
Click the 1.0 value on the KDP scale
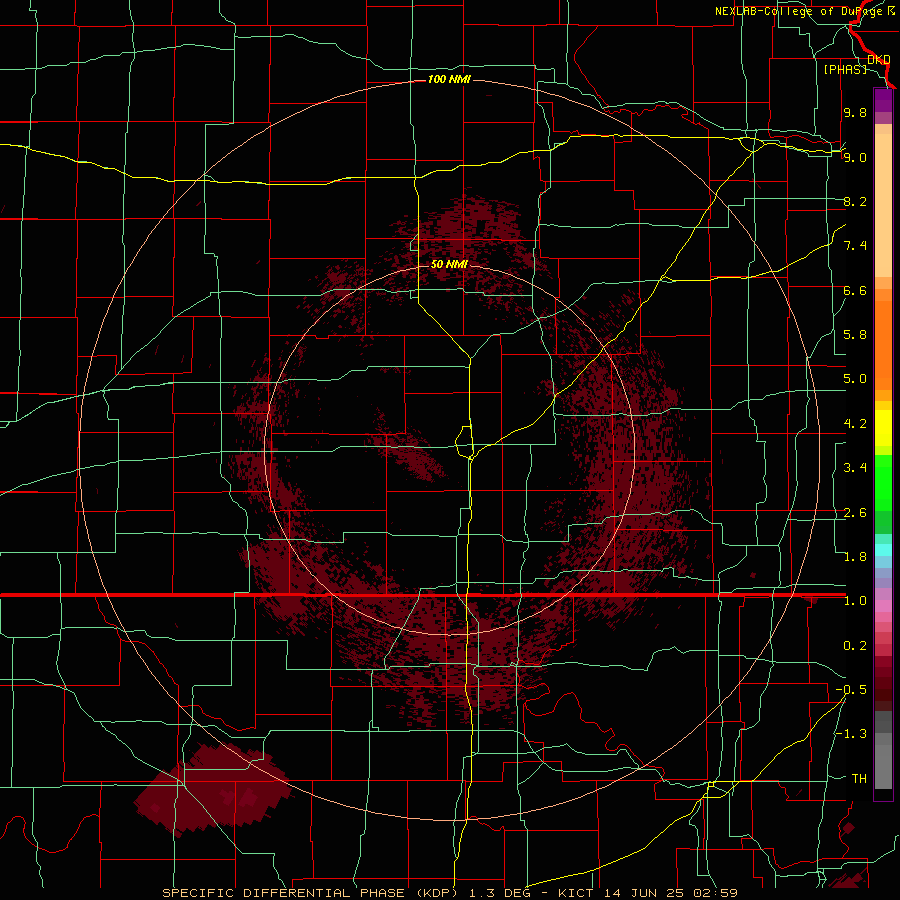point(855,601)
